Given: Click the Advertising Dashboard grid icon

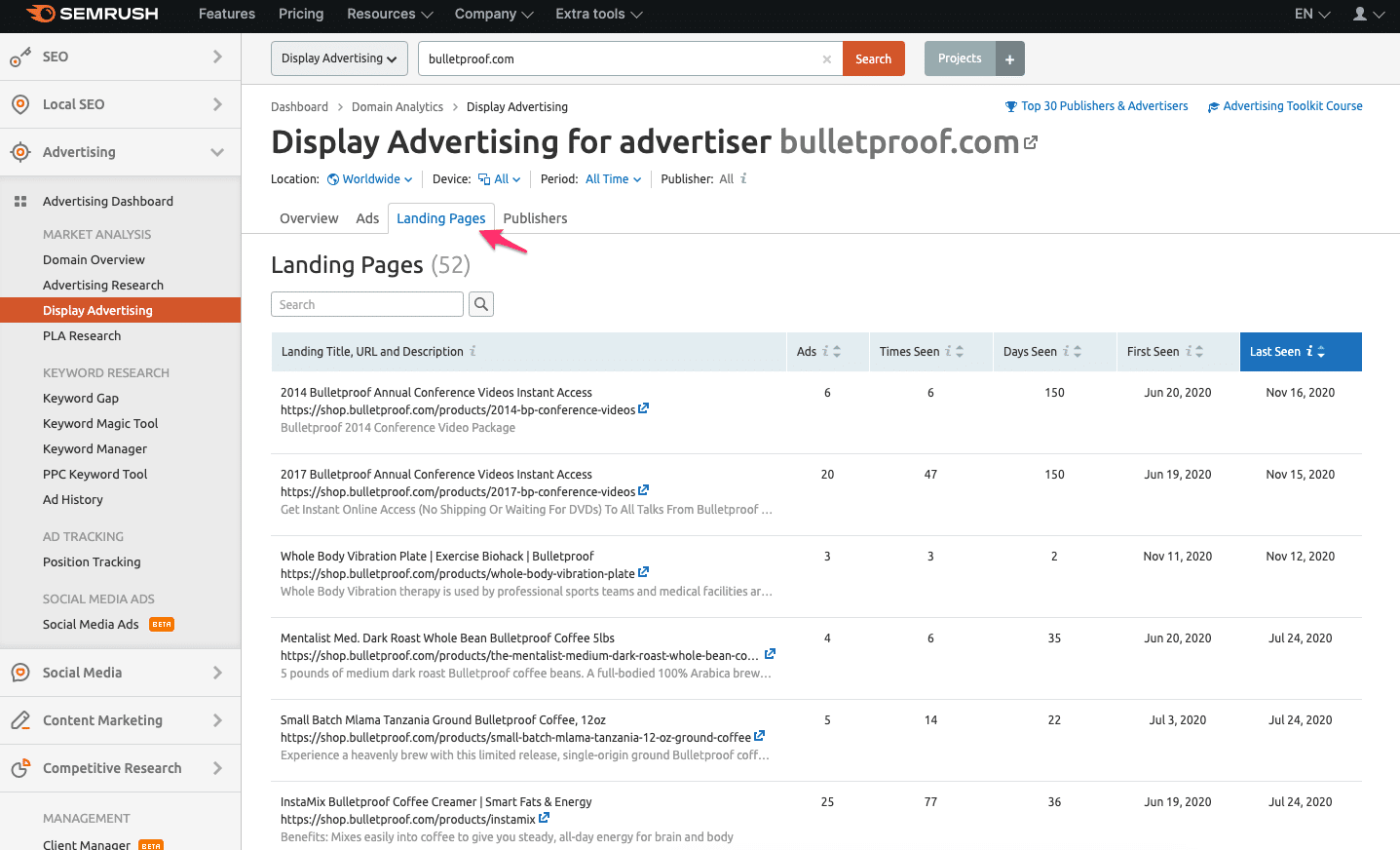Looking at the screenshot, I should tap(20, 202).
